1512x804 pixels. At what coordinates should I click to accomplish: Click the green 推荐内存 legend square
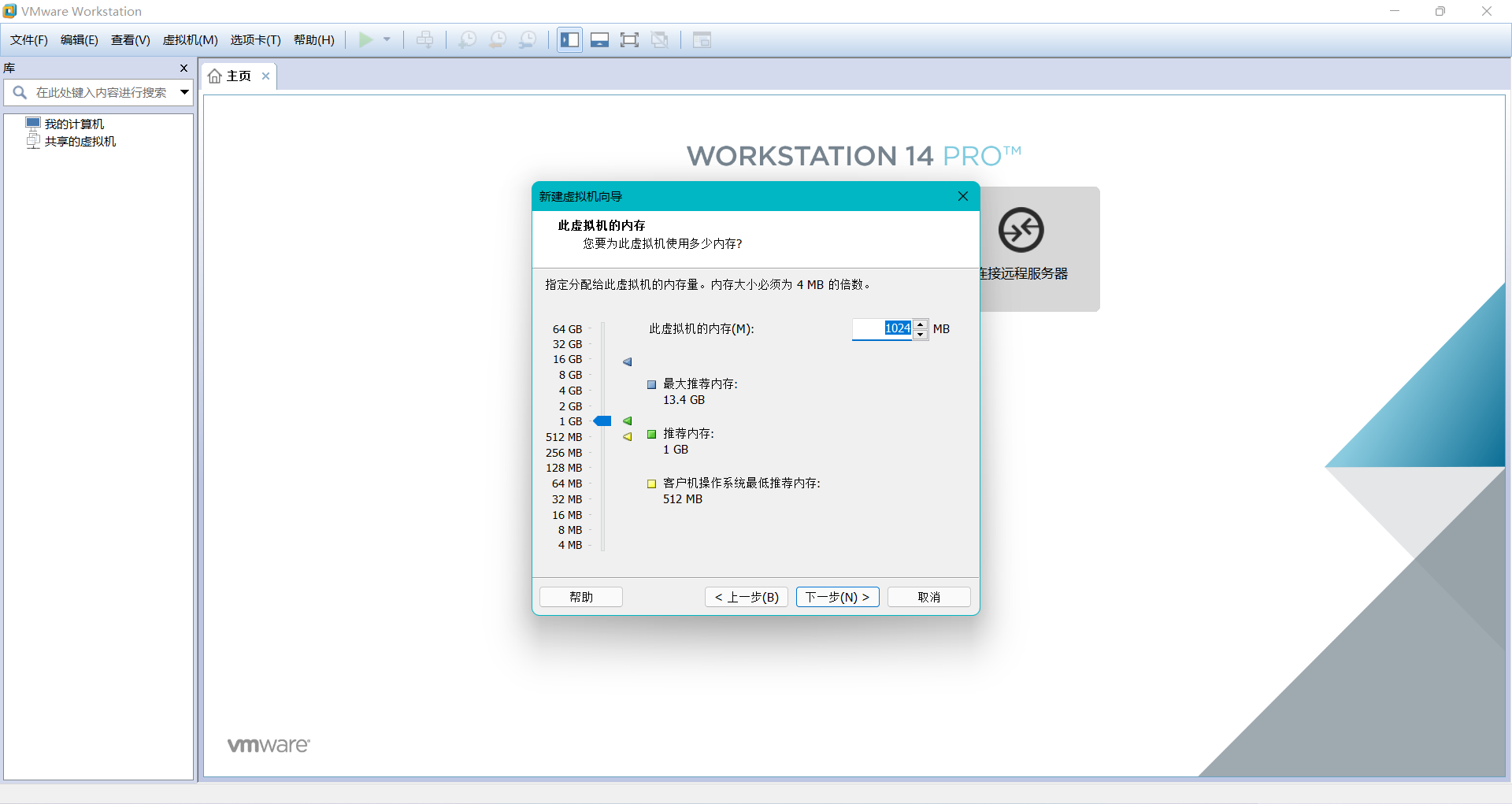click(652, 435)
